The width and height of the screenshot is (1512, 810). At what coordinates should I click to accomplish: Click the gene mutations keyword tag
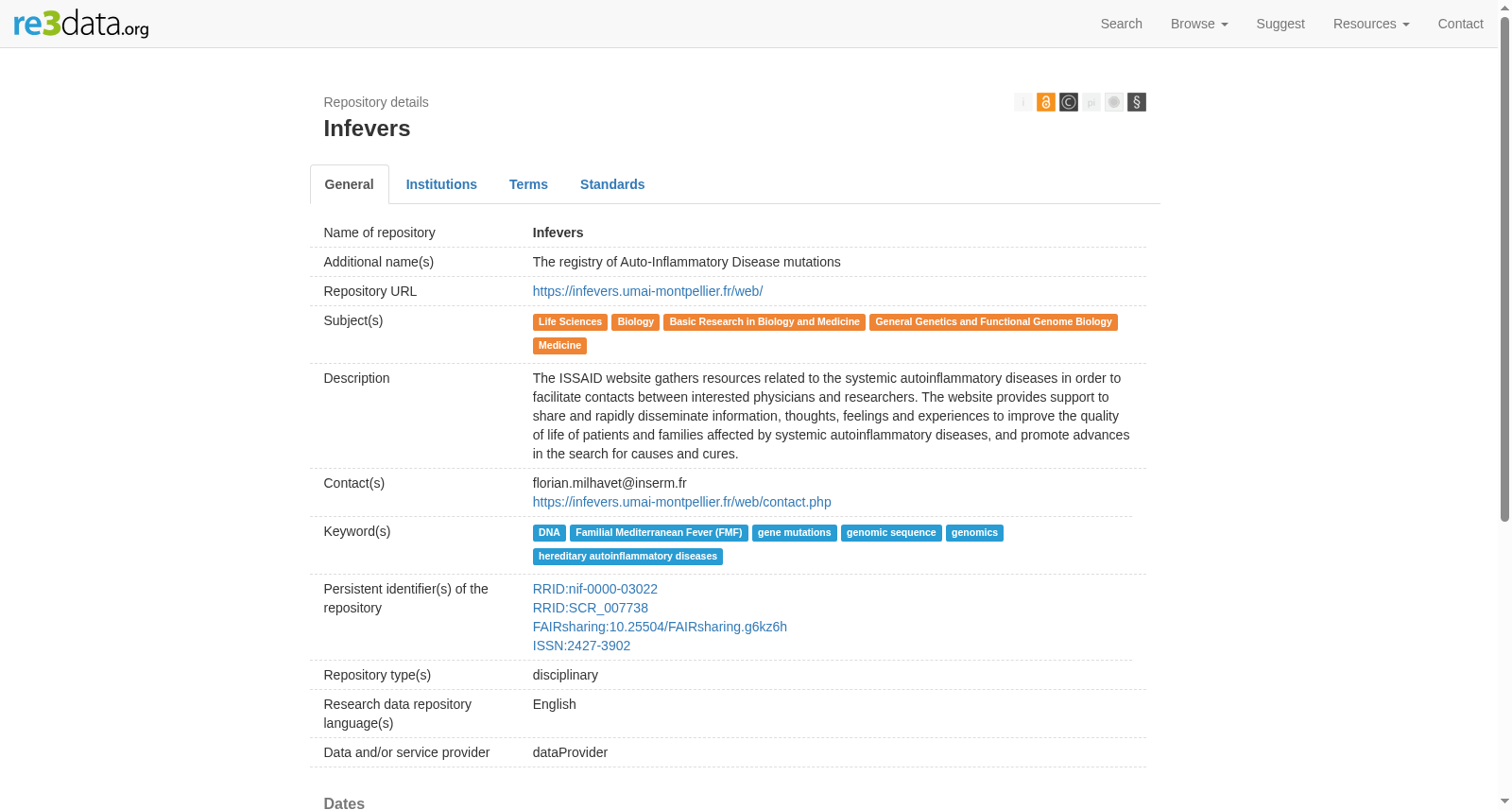pyautogui.click(x=794, y=533)
